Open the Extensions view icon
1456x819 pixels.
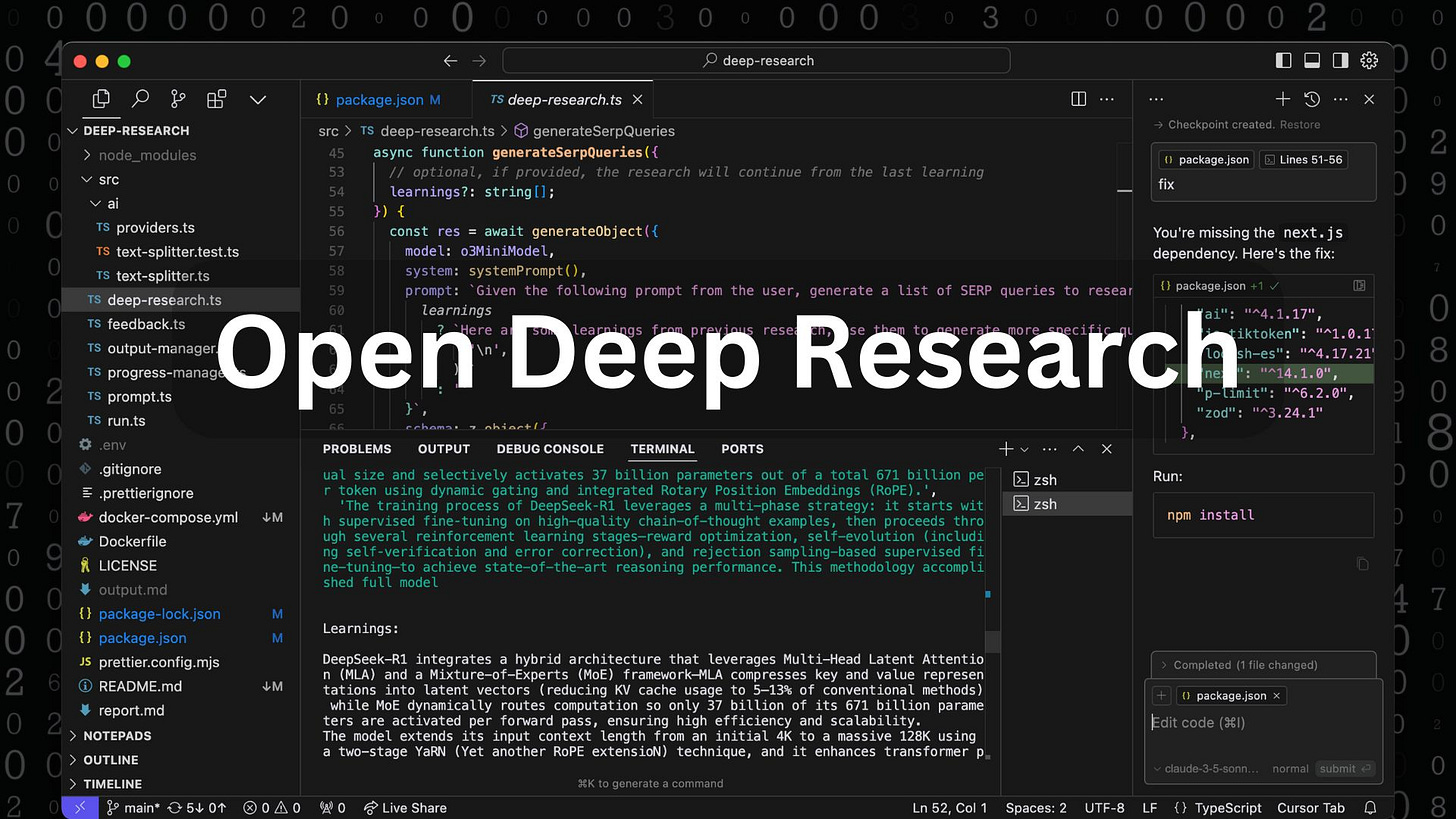[216, 99]
